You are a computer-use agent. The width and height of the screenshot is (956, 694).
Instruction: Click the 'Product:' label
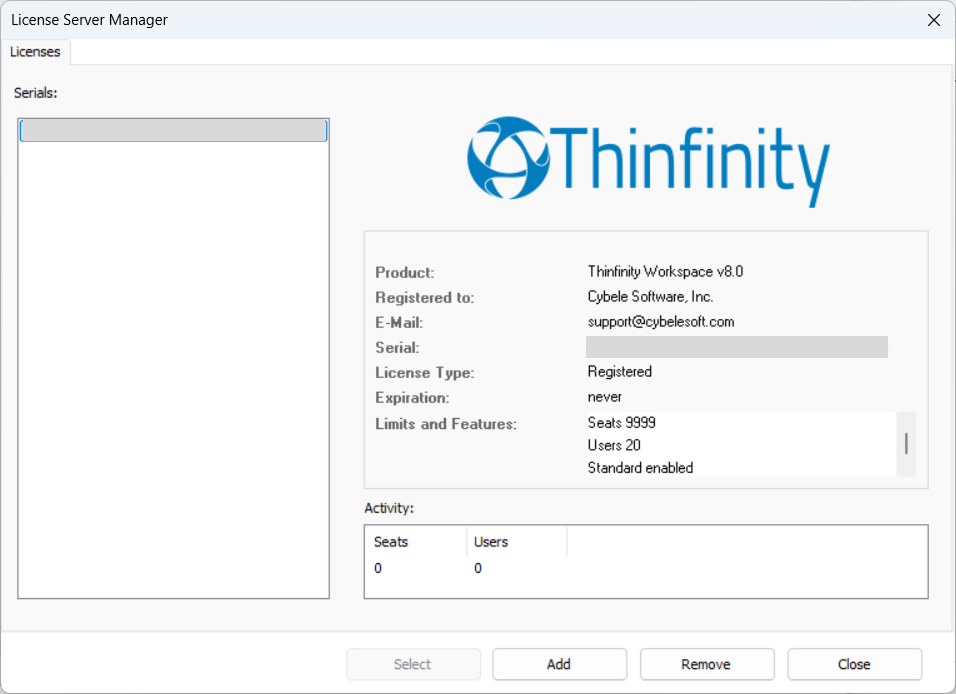coord(405,273)
